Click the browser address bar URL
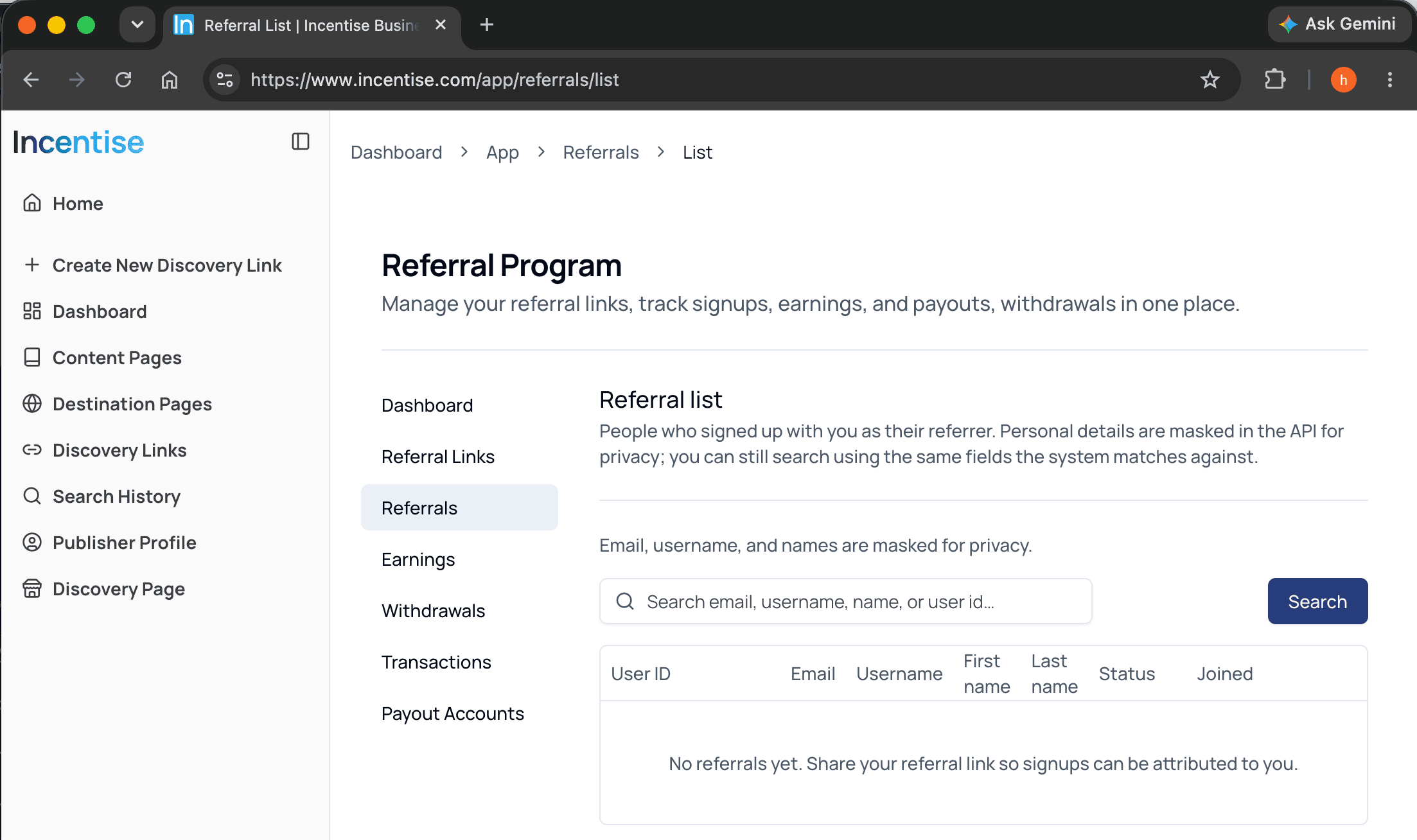The image size is (1417, 840). click(x=434, y=80)
